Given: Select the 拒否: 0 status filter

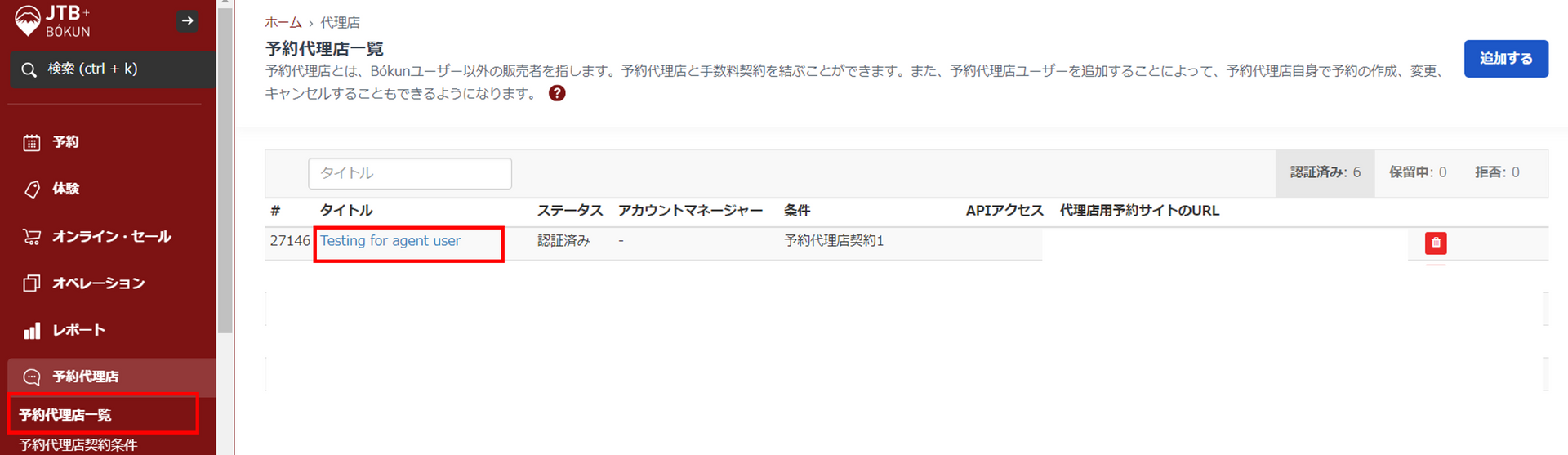Looking at the screenshot, I should pos(1496,172).
